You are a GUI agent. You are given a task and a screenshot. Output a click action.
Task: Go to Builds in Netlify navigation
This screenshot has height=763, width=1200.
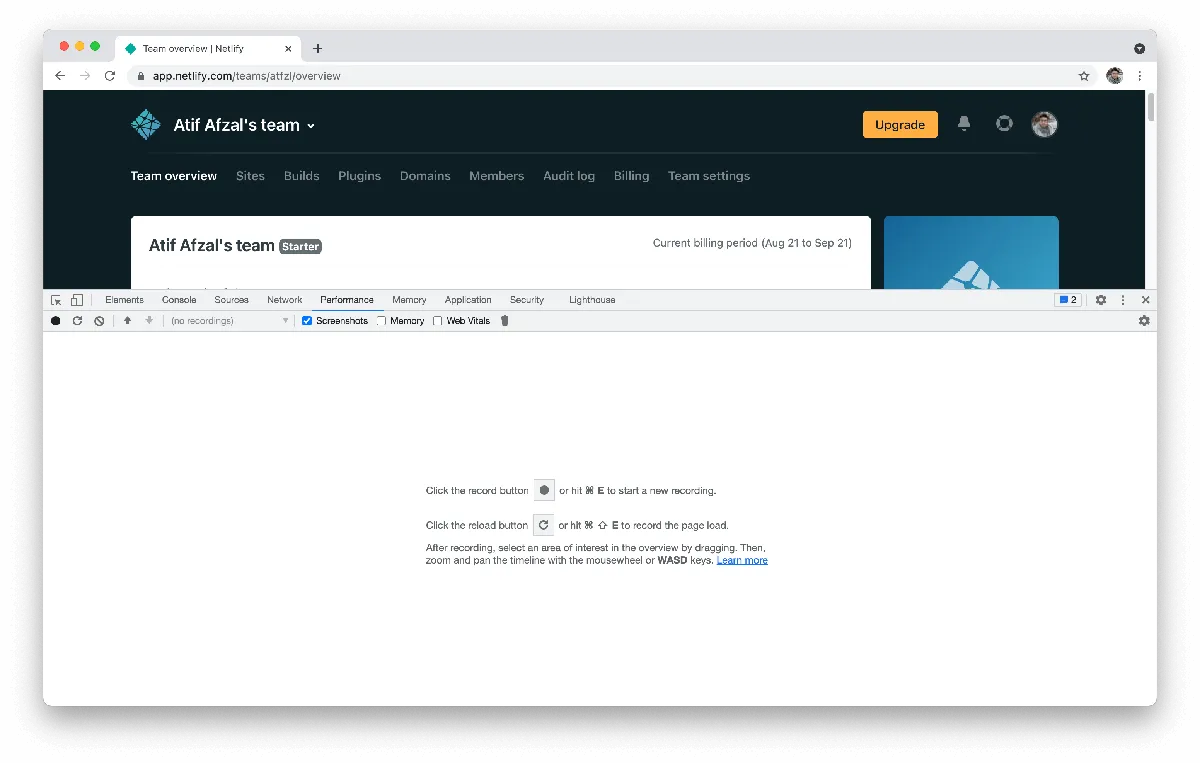tap(302, 176)
